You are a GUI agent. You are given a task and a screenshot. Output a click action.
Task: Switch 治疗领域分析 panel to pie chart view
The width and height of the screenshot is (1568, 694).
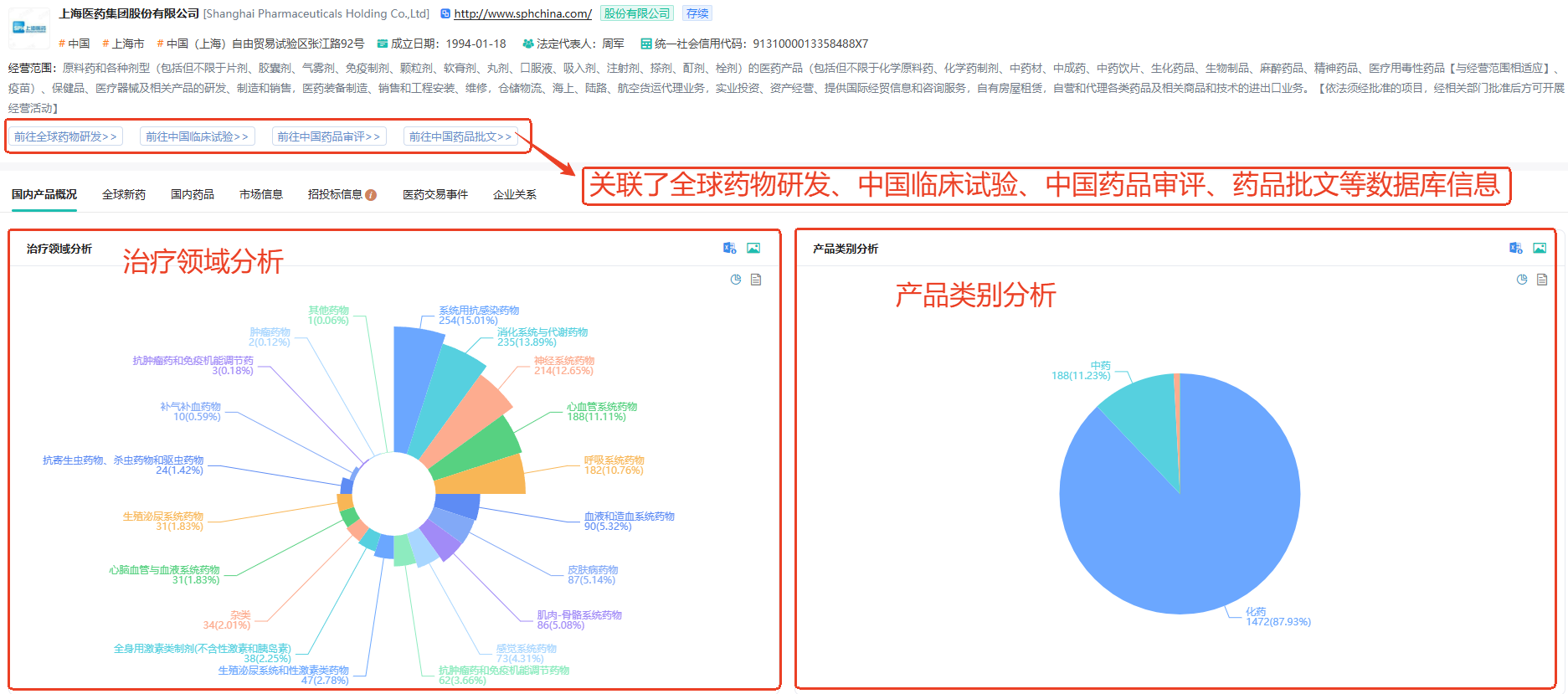736,280
